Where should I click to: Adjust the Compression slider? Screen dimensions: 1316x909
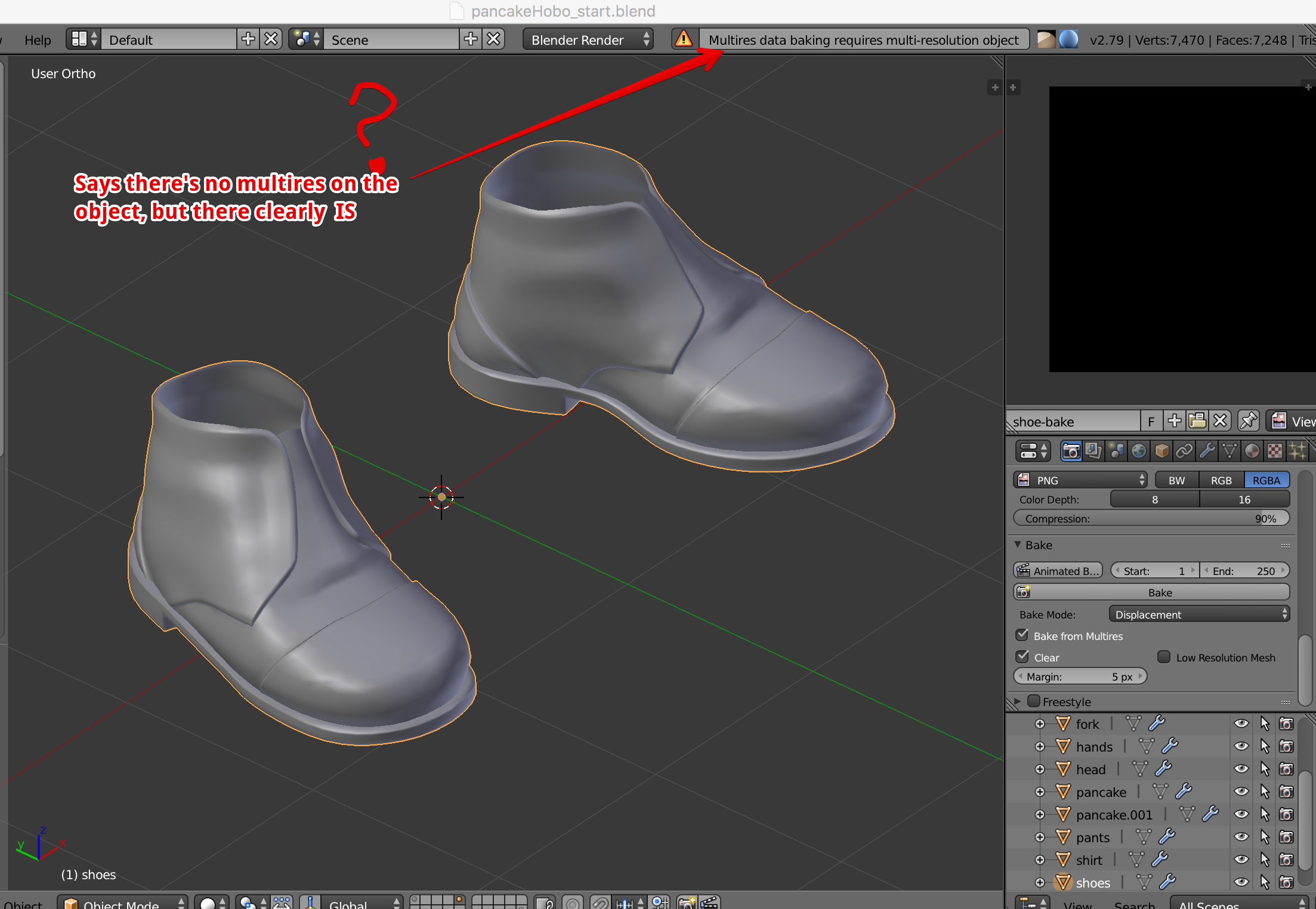(1151, 518)
